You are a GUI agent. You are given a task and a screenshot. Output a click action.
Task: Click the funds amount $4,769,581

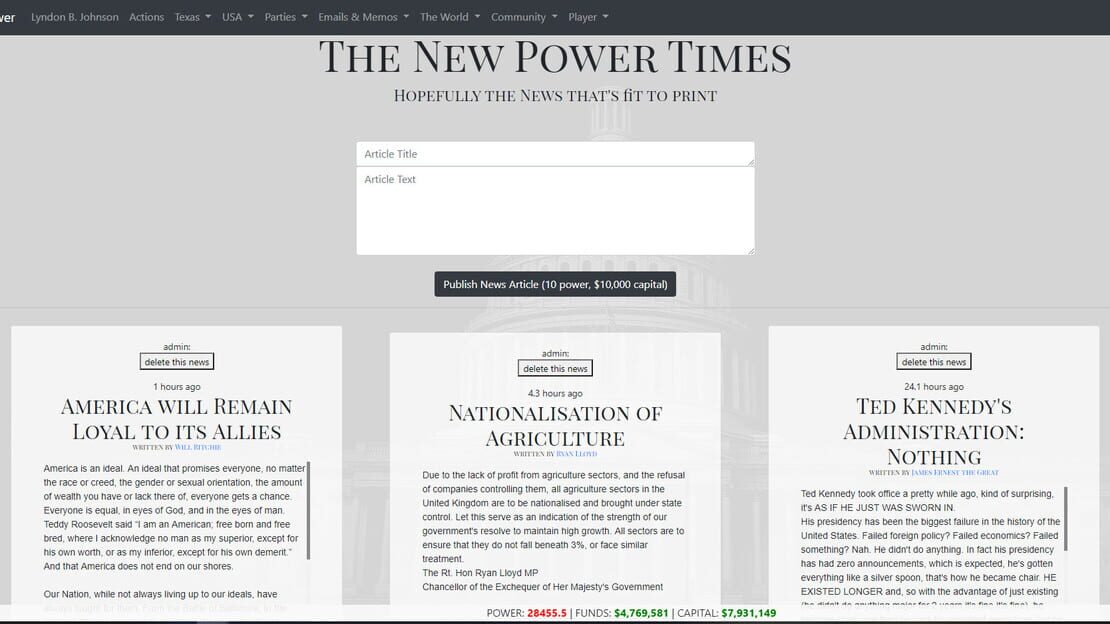[x=641, y=613]
